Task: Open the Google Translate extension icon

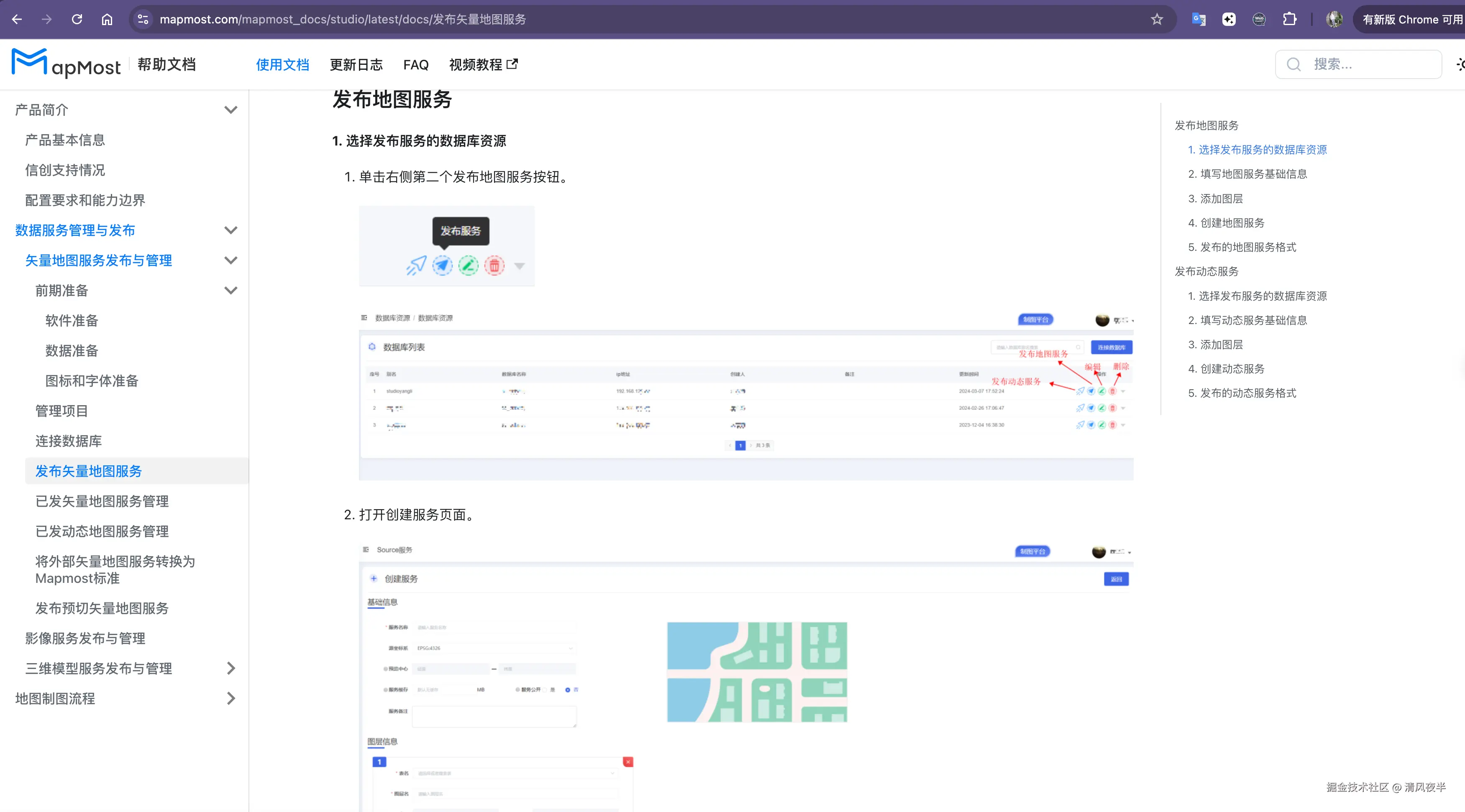Action: (x=1198, y=19)
